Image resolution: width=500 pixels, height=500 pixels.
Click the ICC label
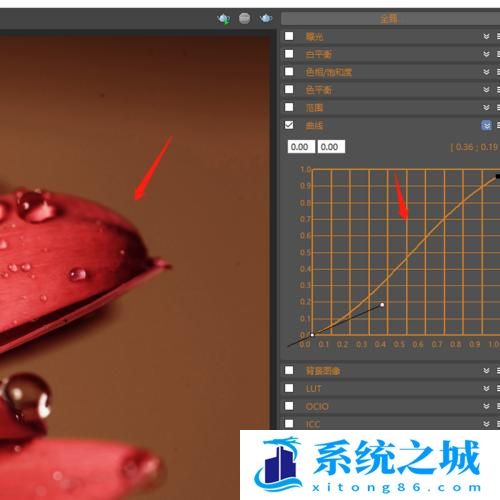click(313, 424)
